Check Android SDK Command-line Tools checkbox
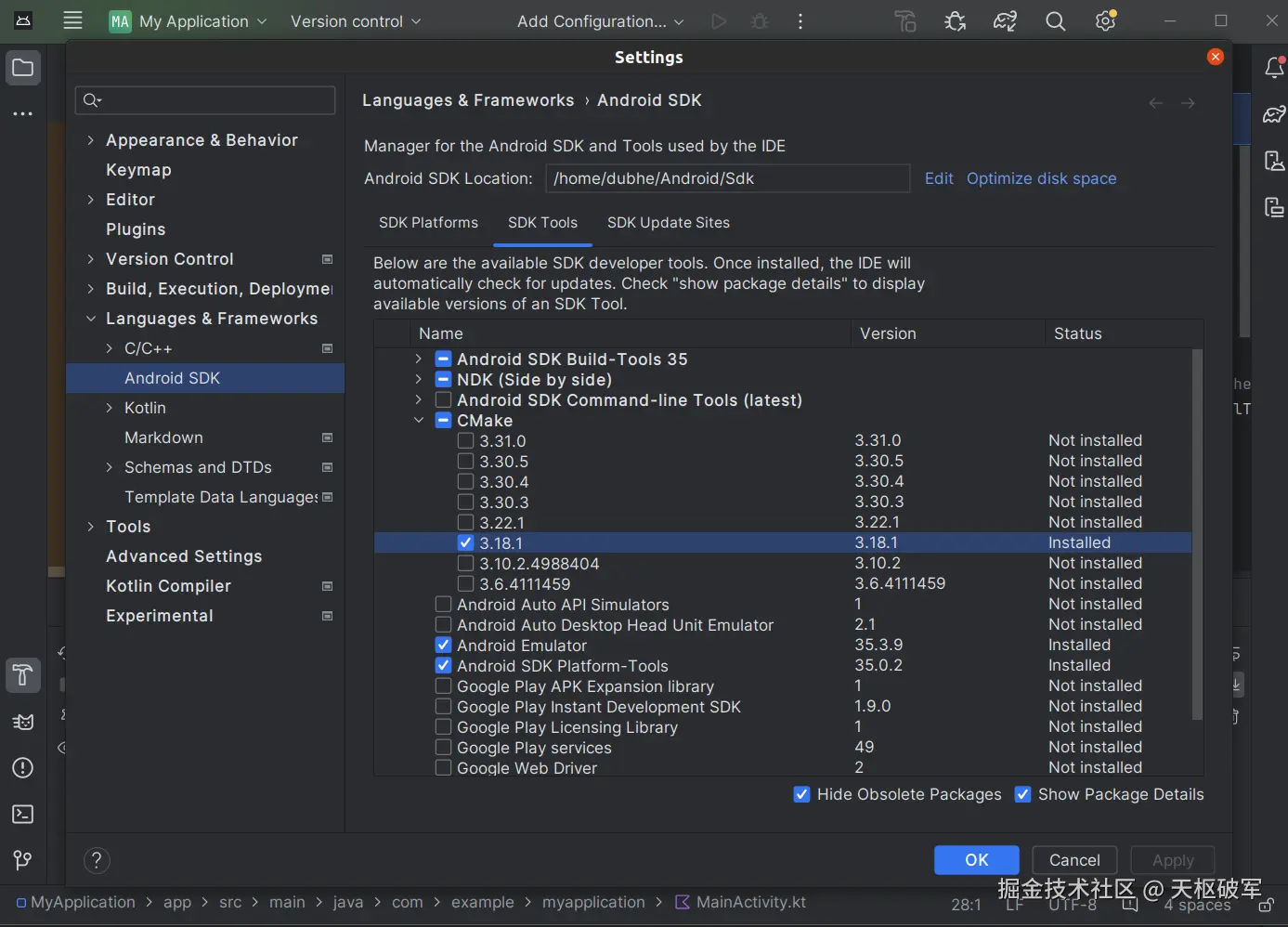 pyautogui.click(x=443, y=399)
